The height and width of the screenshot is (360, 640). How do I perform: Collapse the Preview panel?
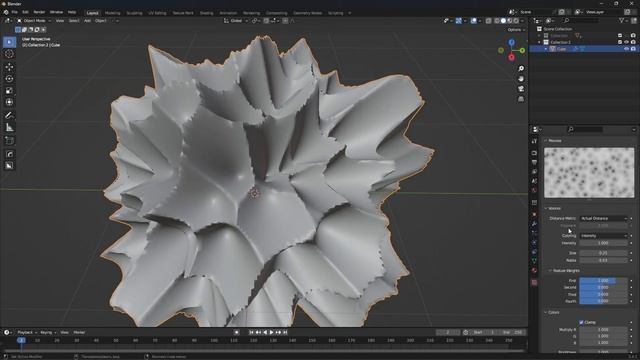546,140
